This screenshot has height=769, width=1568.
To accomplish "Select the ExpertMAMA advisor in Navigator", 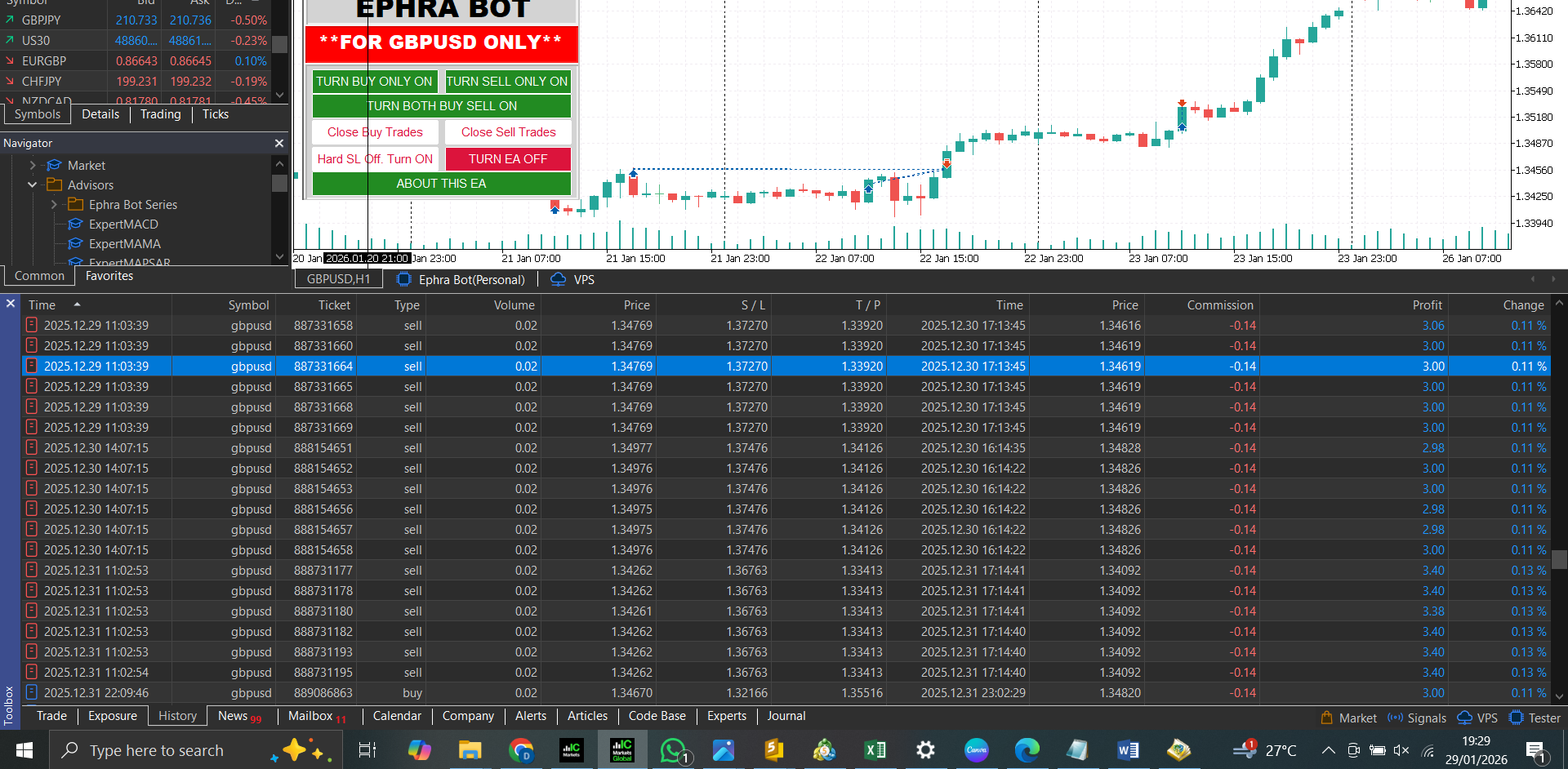I will [x=124, y=243].
